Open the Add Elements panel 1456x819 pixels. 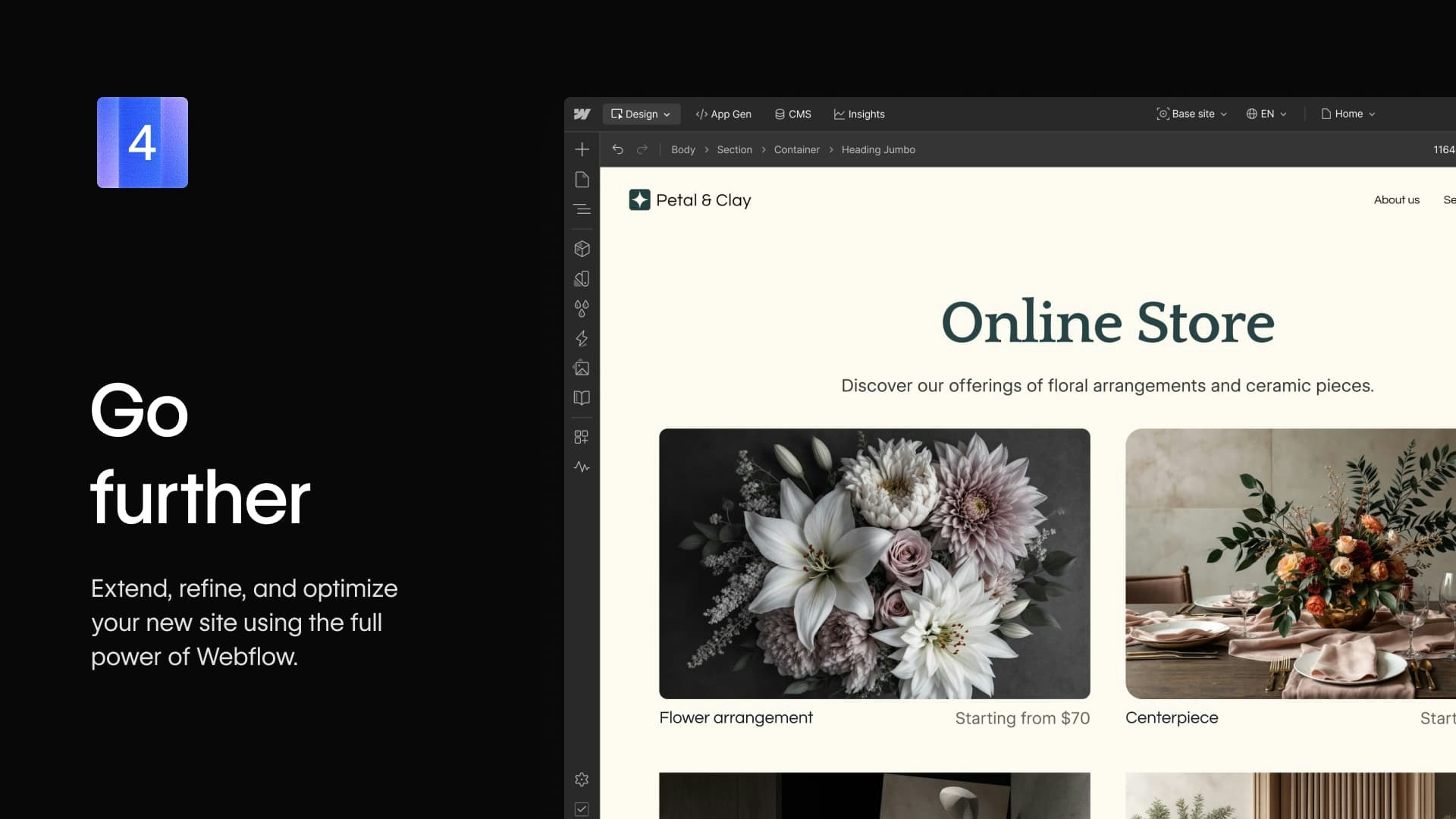coord(582,149)
